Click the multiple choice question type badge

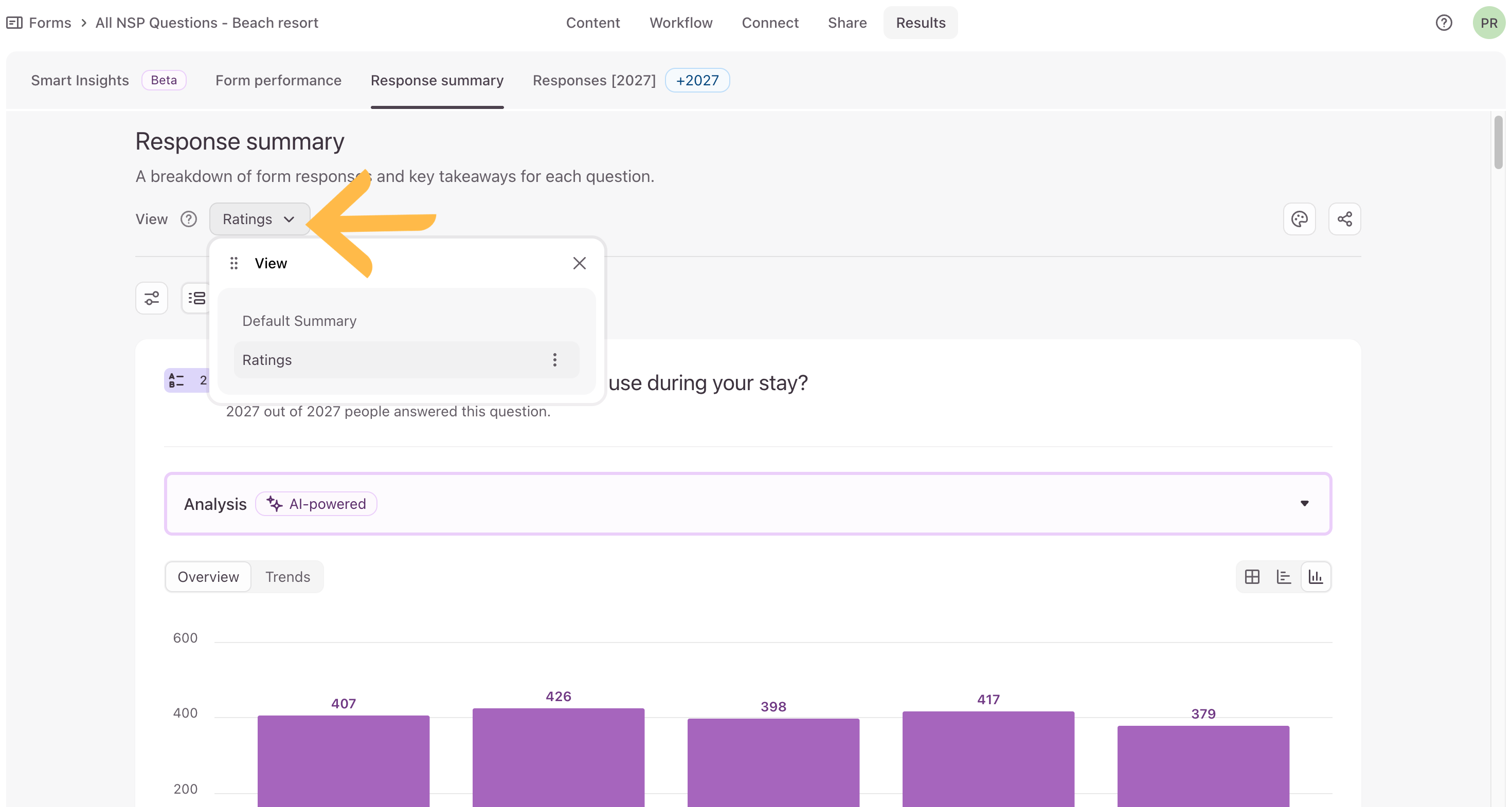(x=187, y=381)
